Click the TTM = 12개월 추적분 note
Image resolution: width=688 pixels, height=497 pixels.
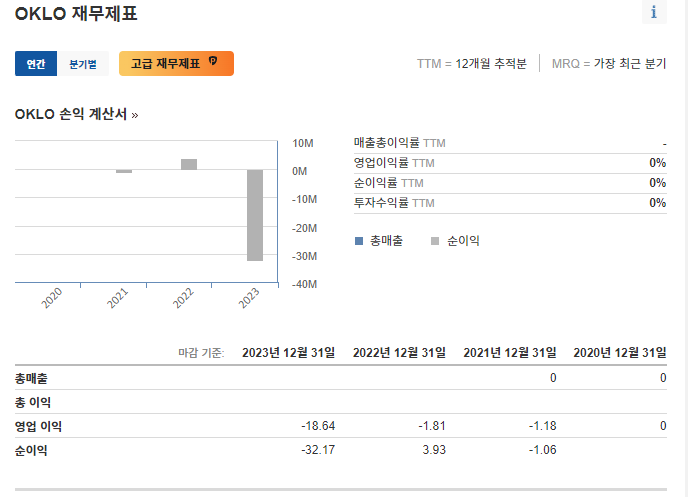(x=472, y=64)
